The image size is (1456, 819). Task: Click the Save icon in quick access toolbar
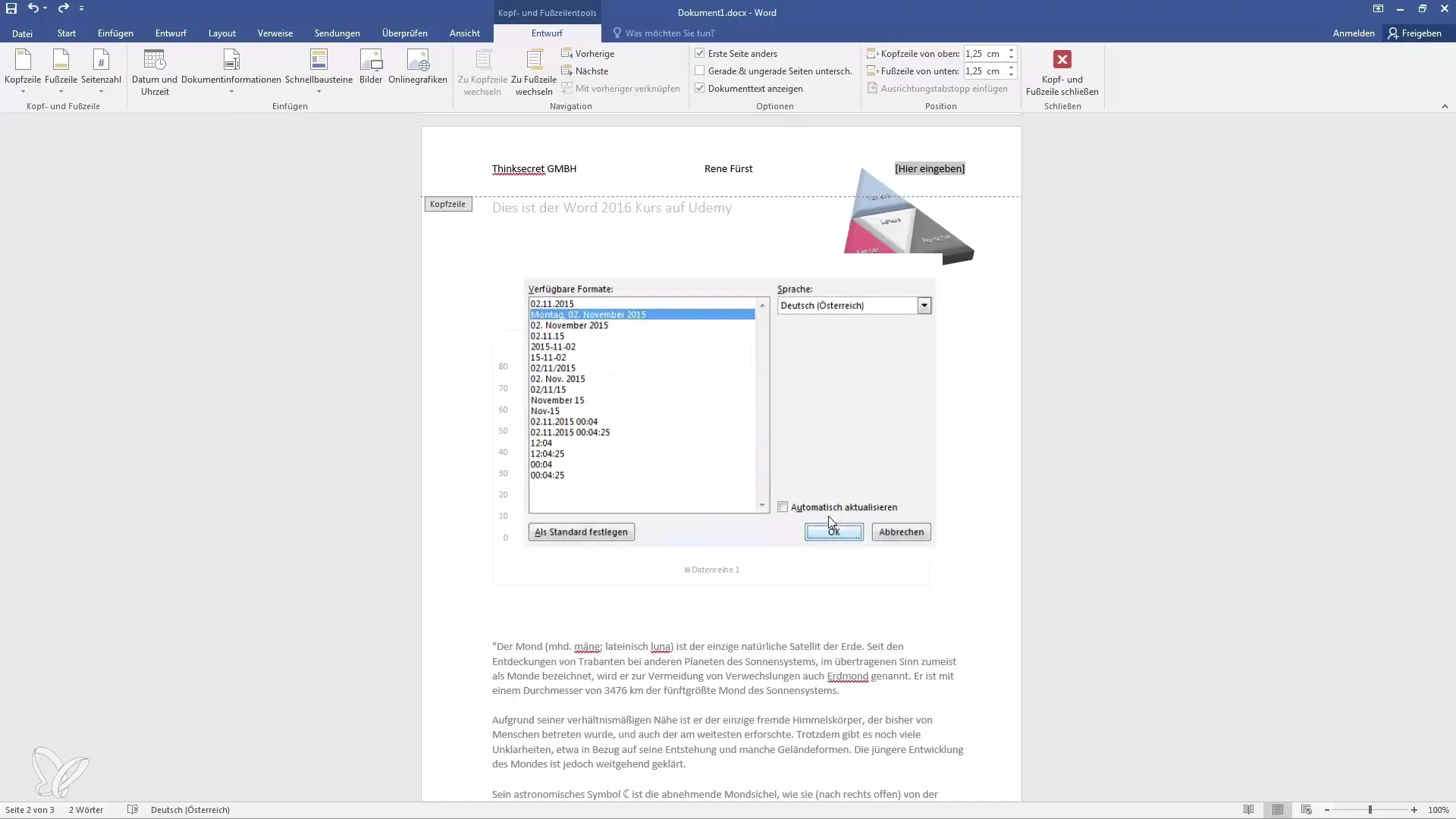(11, 8)
